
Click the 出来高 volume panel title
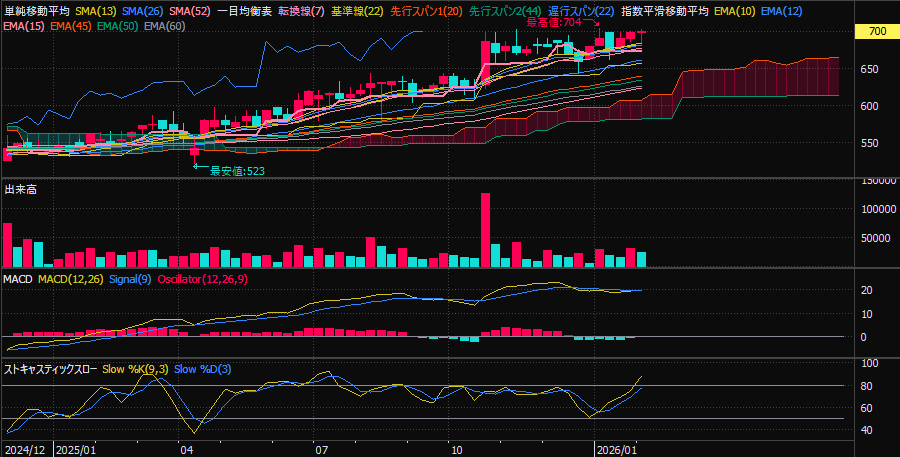(x=21, y=189)
